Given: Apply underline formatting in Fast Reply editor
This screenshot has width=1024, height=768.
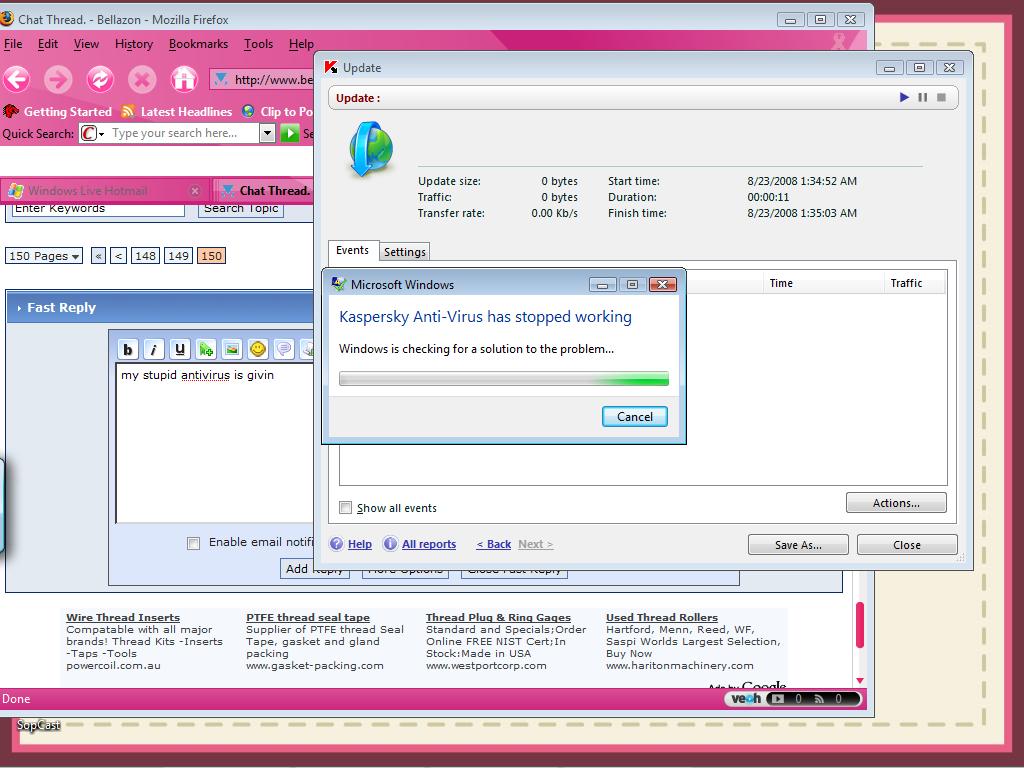Looking at the screenshot, I should point(180,349).
